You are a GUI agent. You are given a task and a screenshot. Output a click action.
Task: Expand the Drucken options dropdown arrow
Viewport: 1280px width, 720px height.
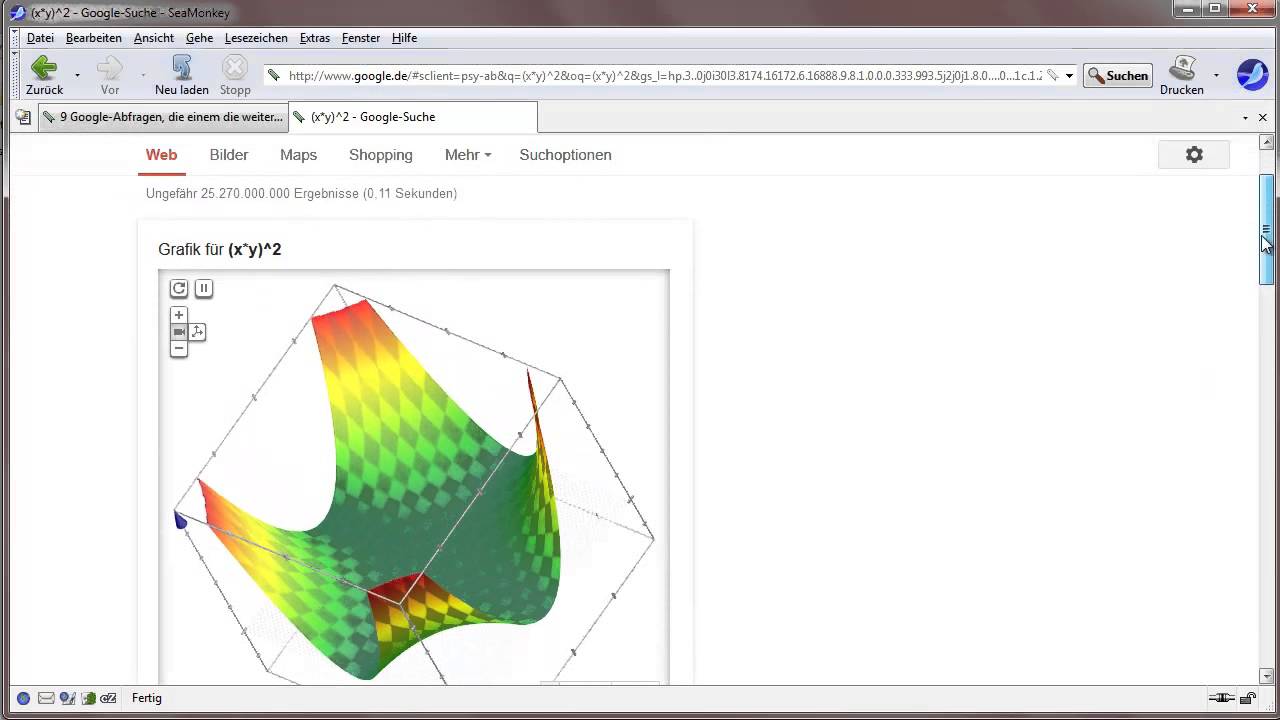click(1216, 75)
